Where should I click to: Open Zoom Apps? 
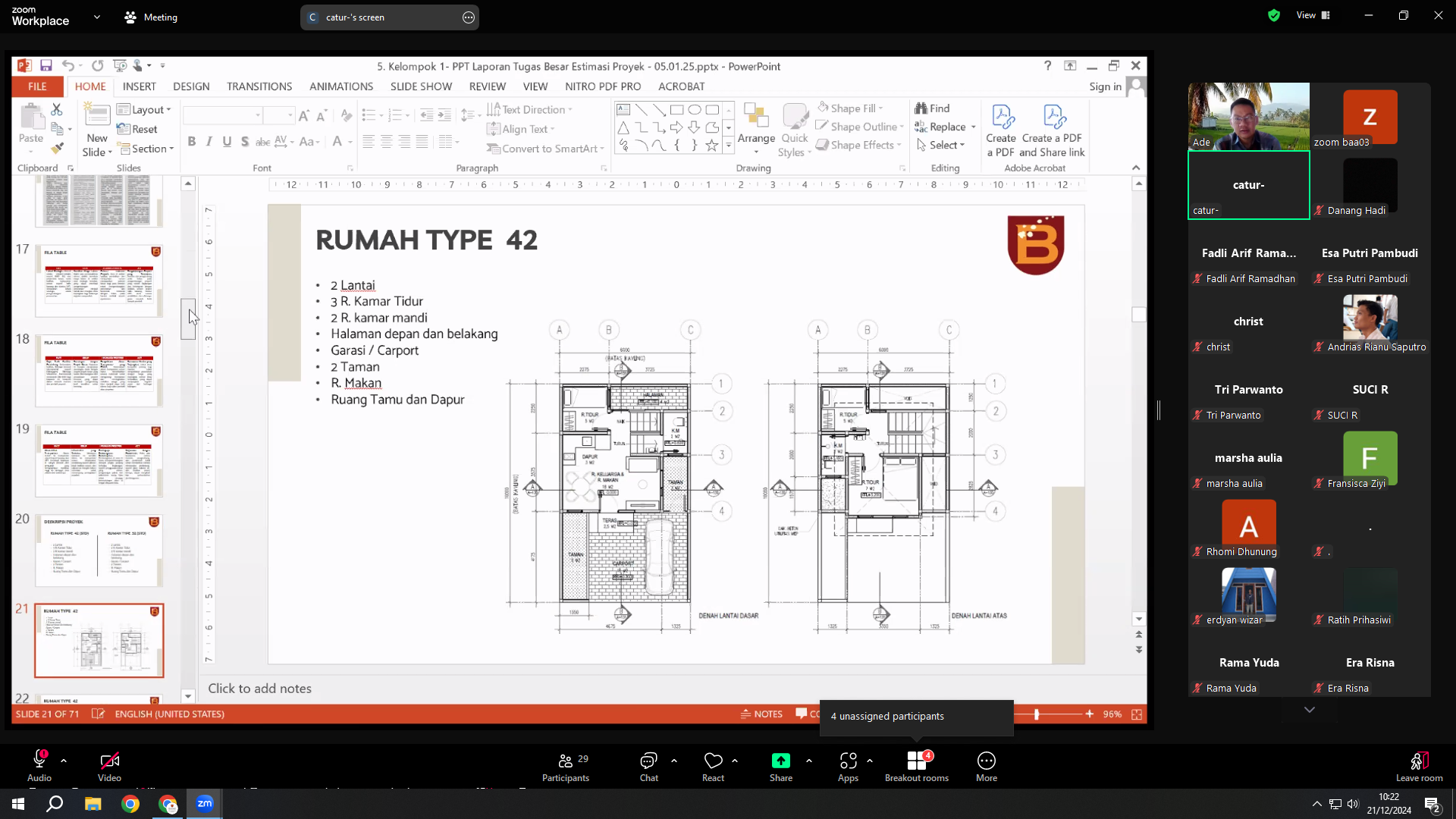point(848,767)
